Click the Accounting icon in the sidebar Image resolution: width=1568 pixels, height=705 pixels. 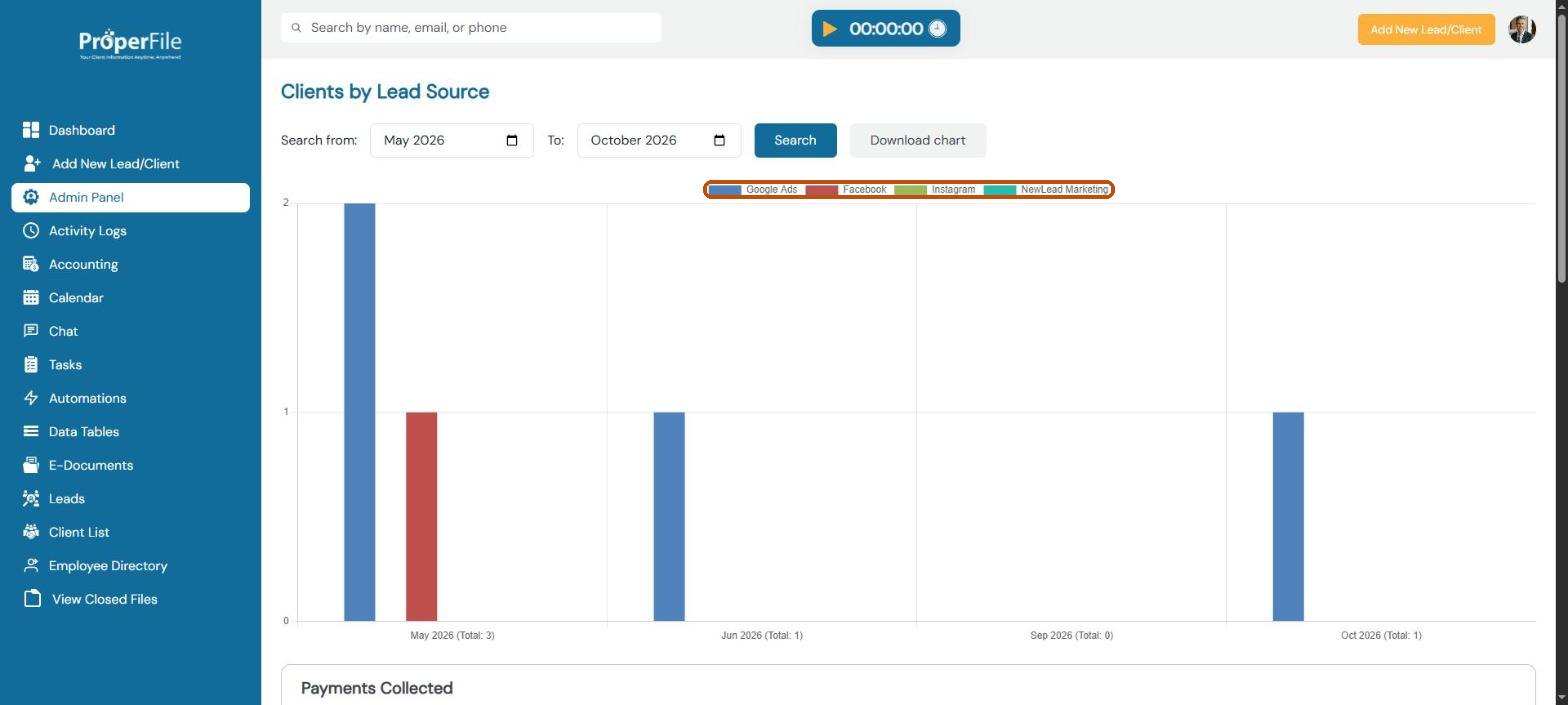coord(31,264)
